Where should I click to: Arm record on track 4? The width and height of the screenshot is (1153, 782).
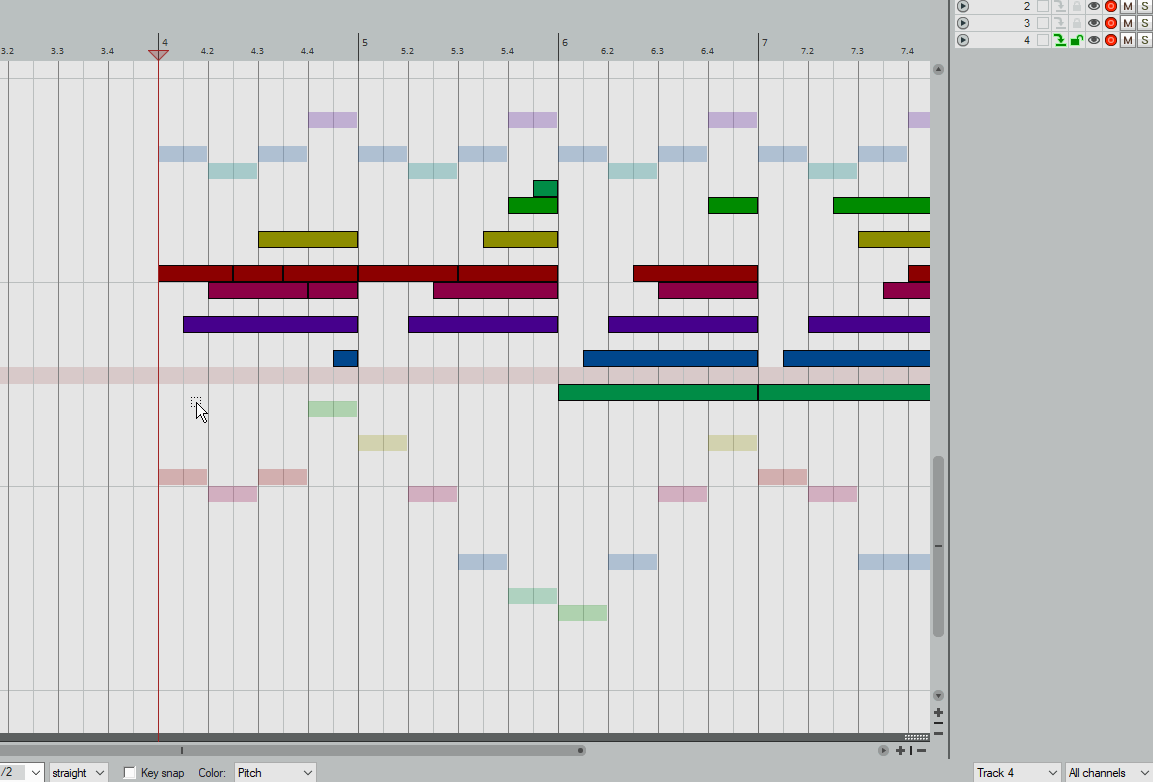point(1111,40)
